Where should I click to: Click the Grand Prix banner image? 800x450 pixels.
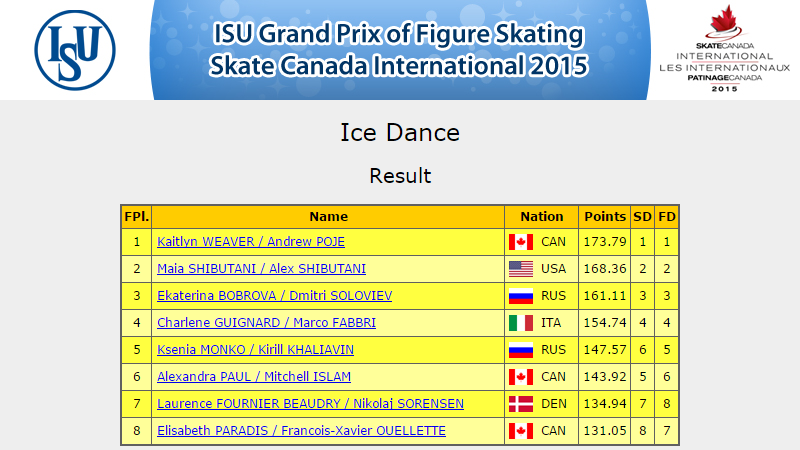(400, 50)
